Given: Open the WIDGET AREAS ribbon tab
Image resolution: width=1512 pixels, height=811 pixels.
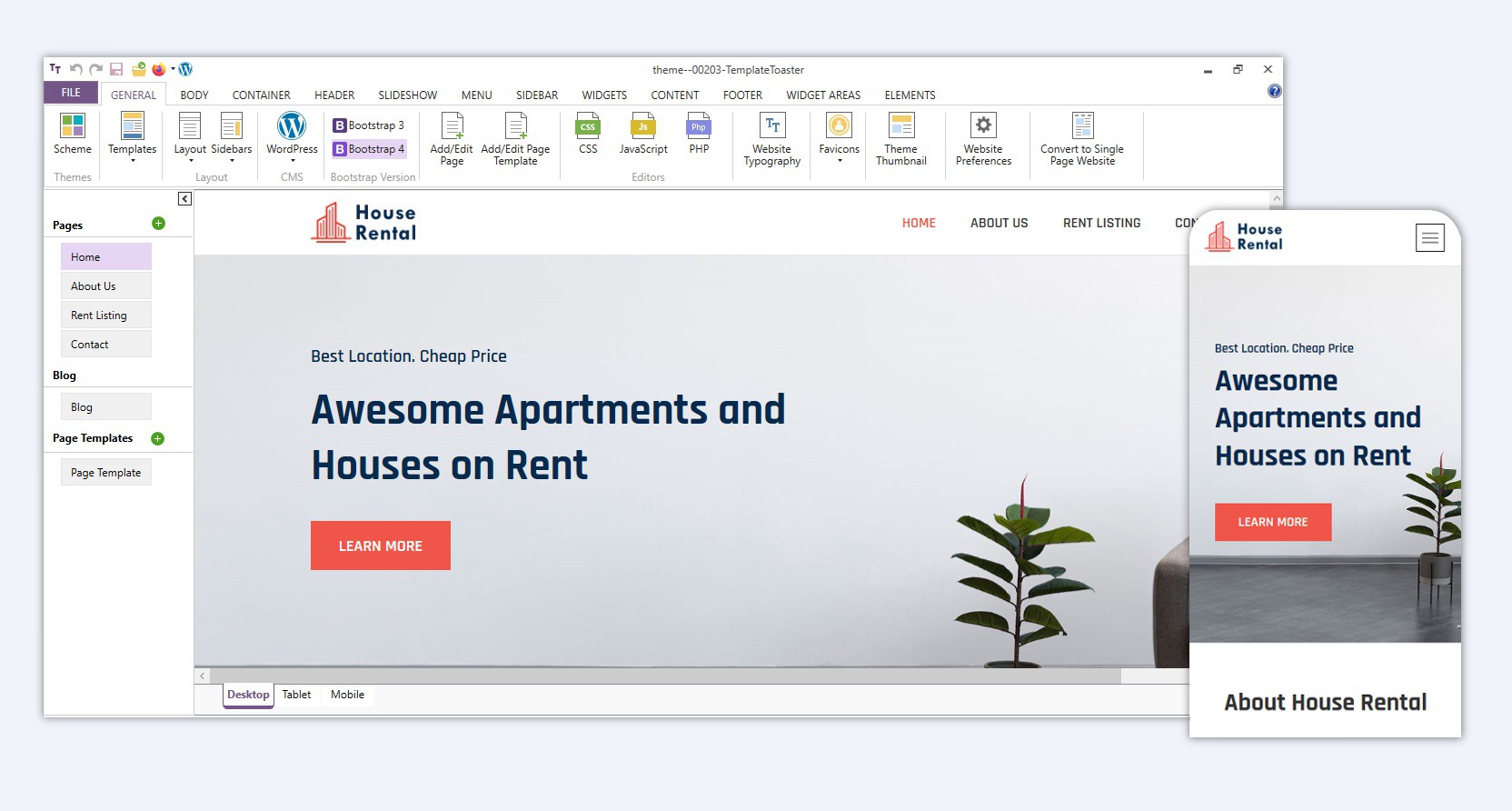Looking at the screenshot, I should pos(823,95).
